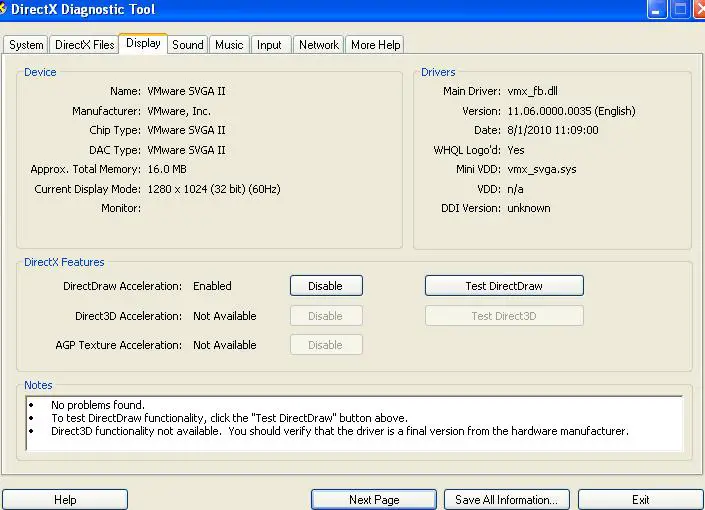
Task: Go to the Sound tab
Action: click(x=187, y=45)
